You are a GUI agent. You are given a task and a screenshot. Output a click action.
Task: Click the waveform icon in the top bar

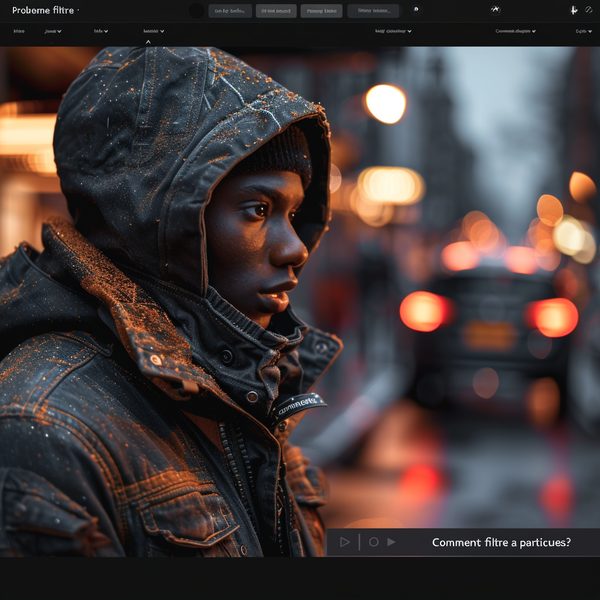[x=494, y=10]
